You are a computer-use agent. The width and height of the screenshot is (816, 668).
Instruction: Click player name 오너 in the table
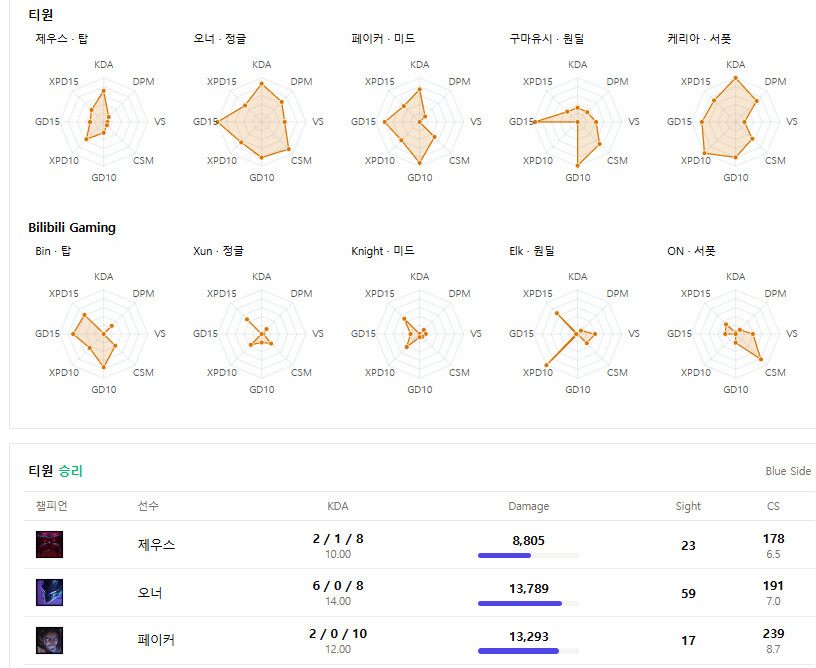[x=150, y=593]
